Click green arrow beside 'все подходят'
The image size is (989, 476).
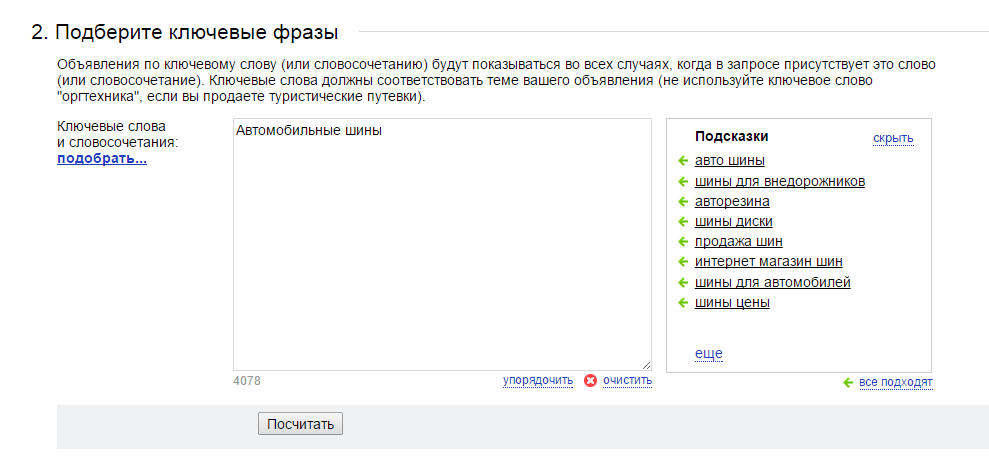pos(848,383)
